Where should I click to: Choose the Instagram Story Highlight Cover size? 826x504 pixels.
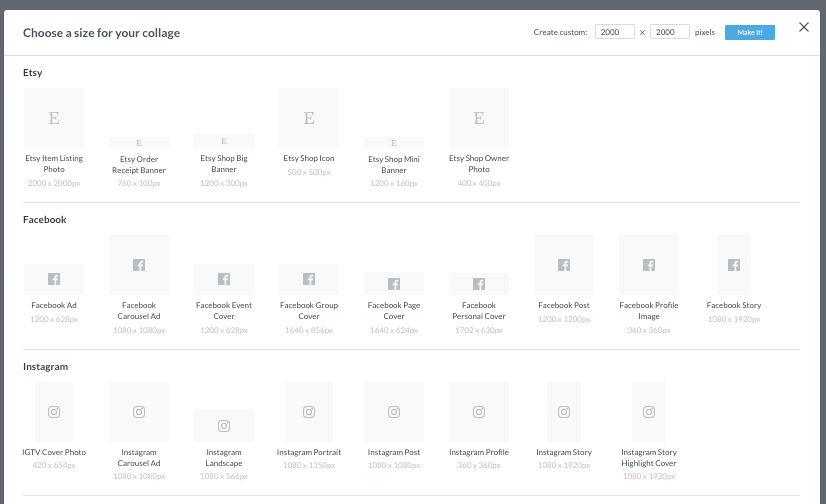(649, 412)
